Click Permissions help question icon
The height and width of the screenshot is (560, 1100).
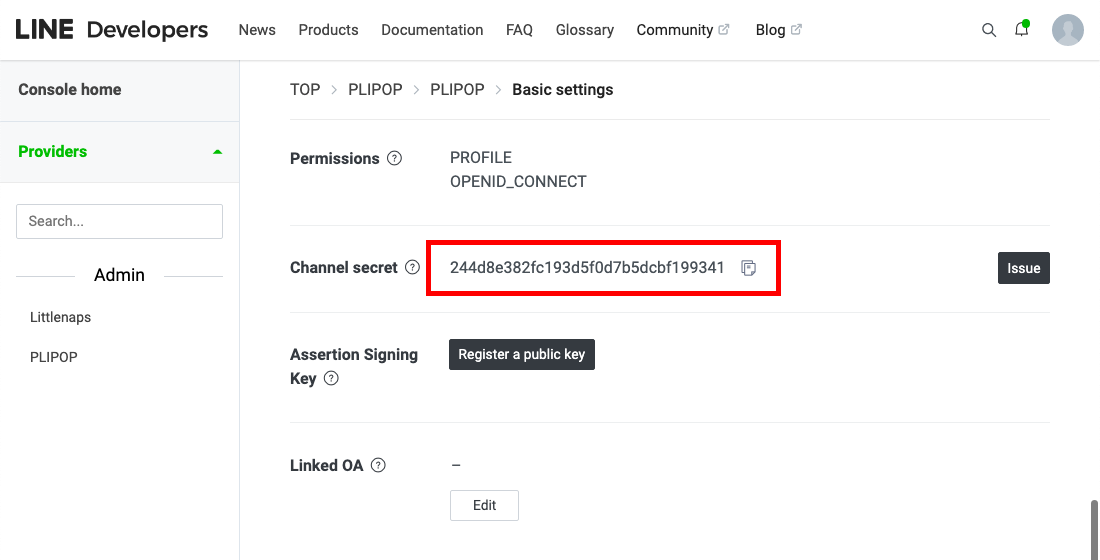pyautogui.click(x=394, y=158)
